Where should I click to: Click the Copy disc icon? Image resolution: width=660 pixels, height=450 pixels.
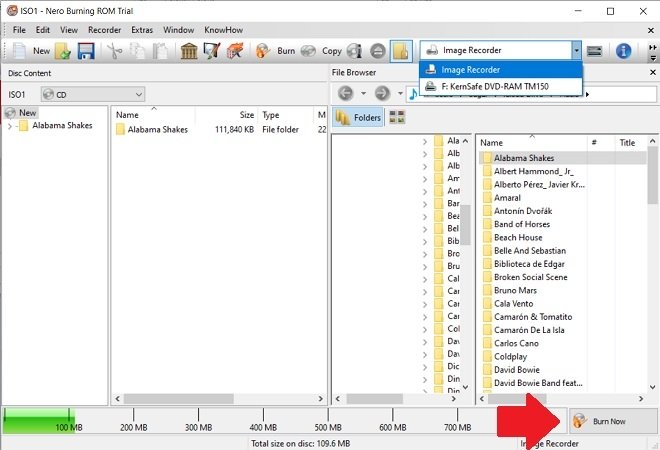coord(309,51)
